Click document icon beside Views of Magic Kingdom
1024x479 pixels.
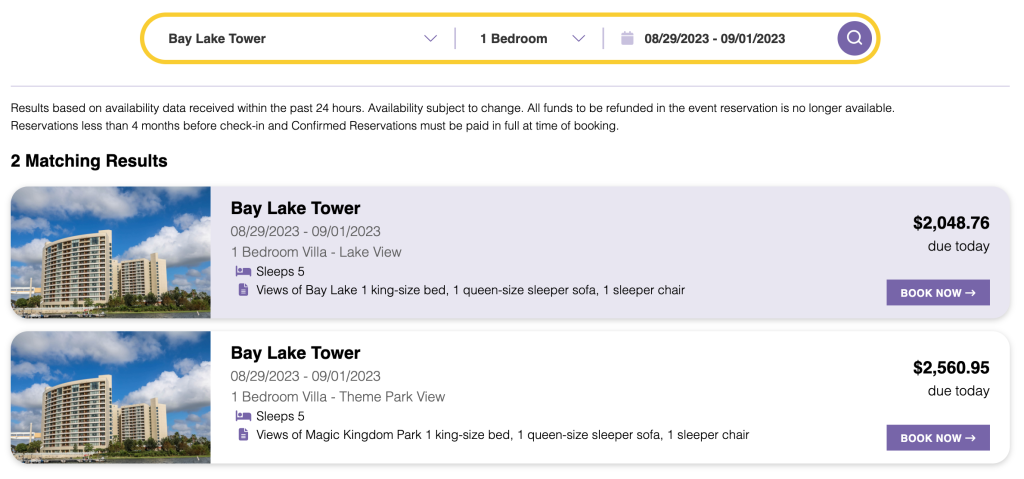pyautogui.click(x=244, y=435)
